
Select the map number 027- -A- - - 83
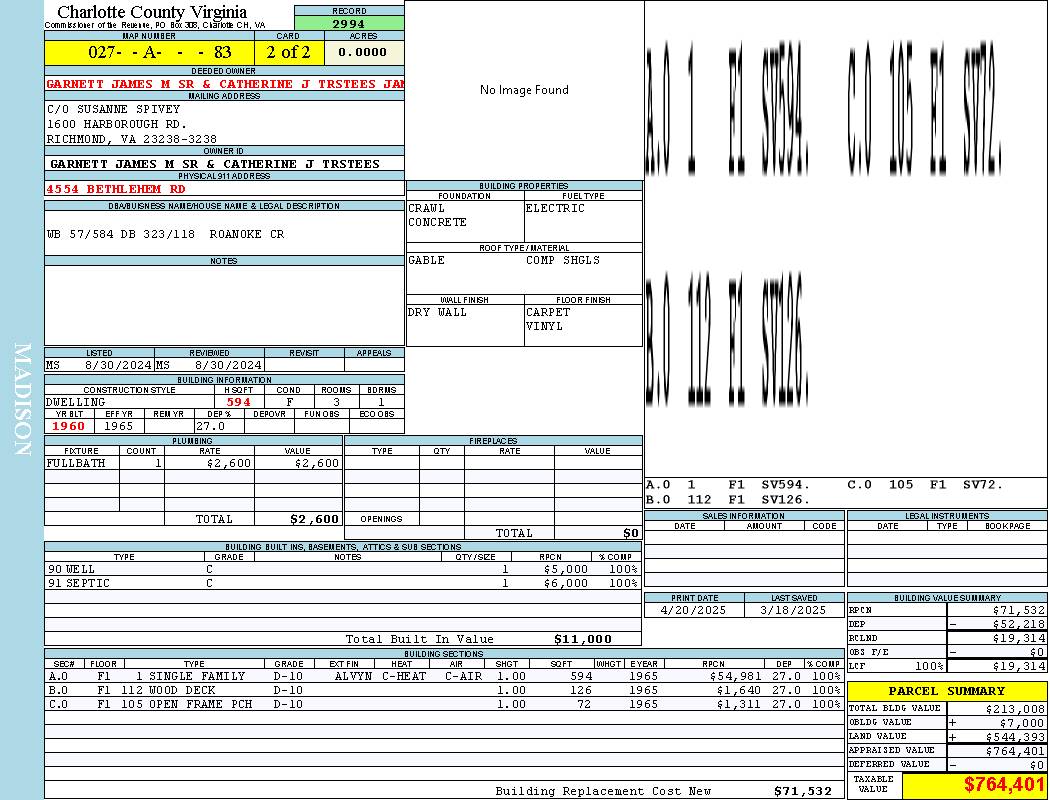[160, 52]
